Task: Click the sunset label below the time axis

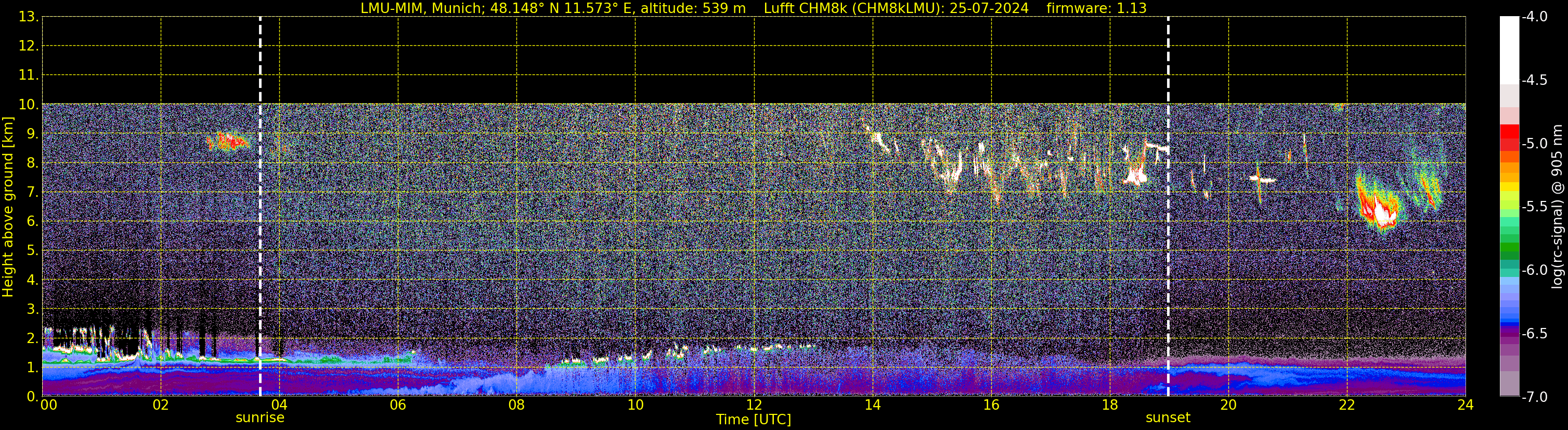Action: click(1168, 418)
